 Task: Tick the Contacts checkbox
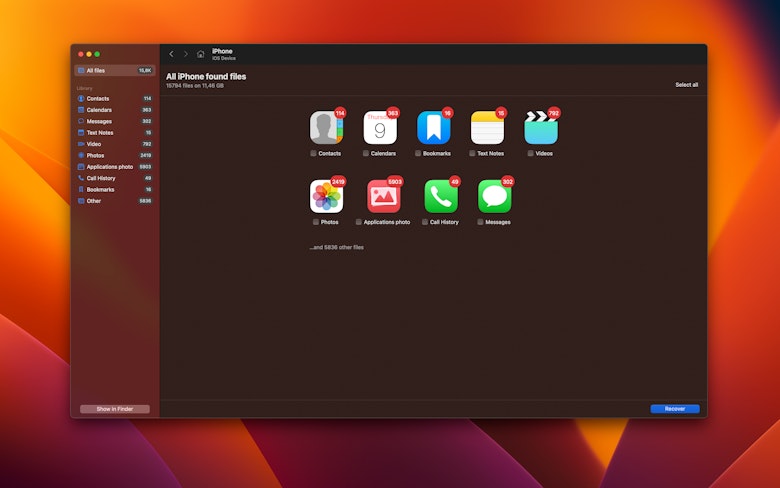coord(313,153)
